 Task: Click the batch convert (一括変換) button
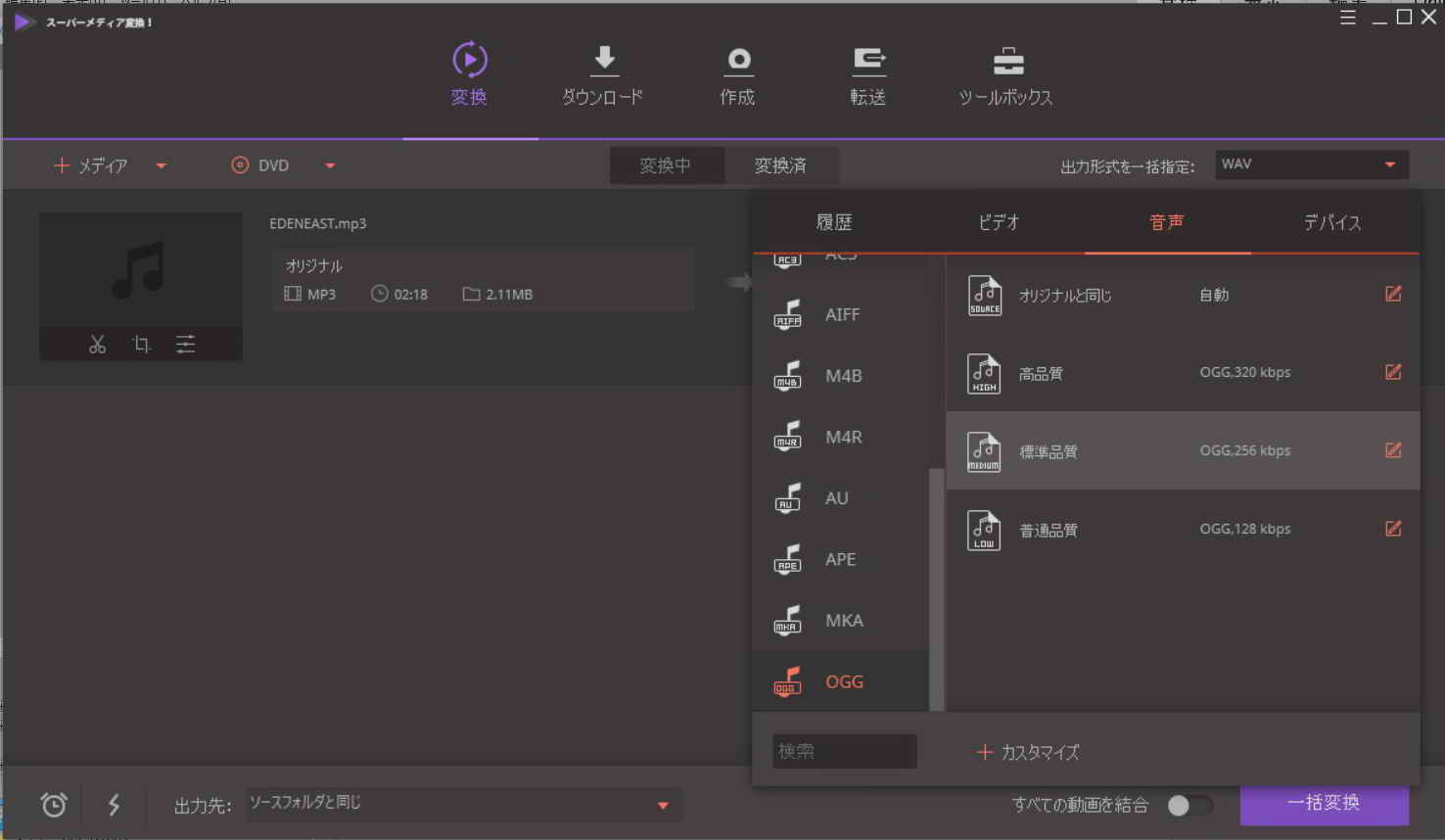1324,803
